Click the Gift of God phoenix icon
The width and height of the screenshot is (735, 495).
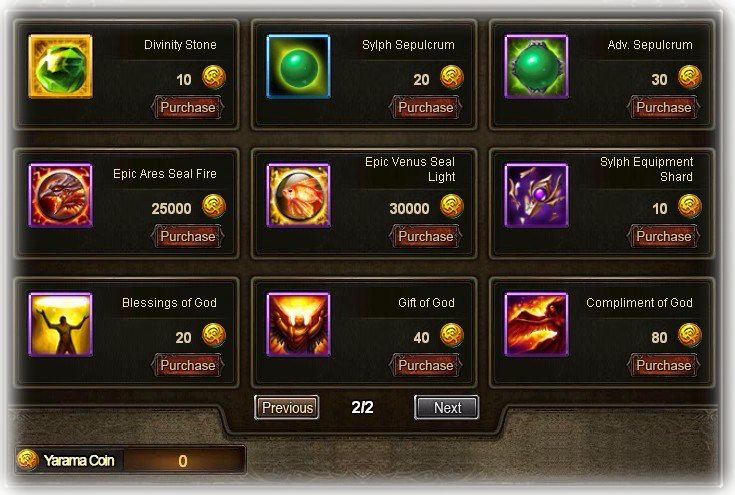(299, 324)
